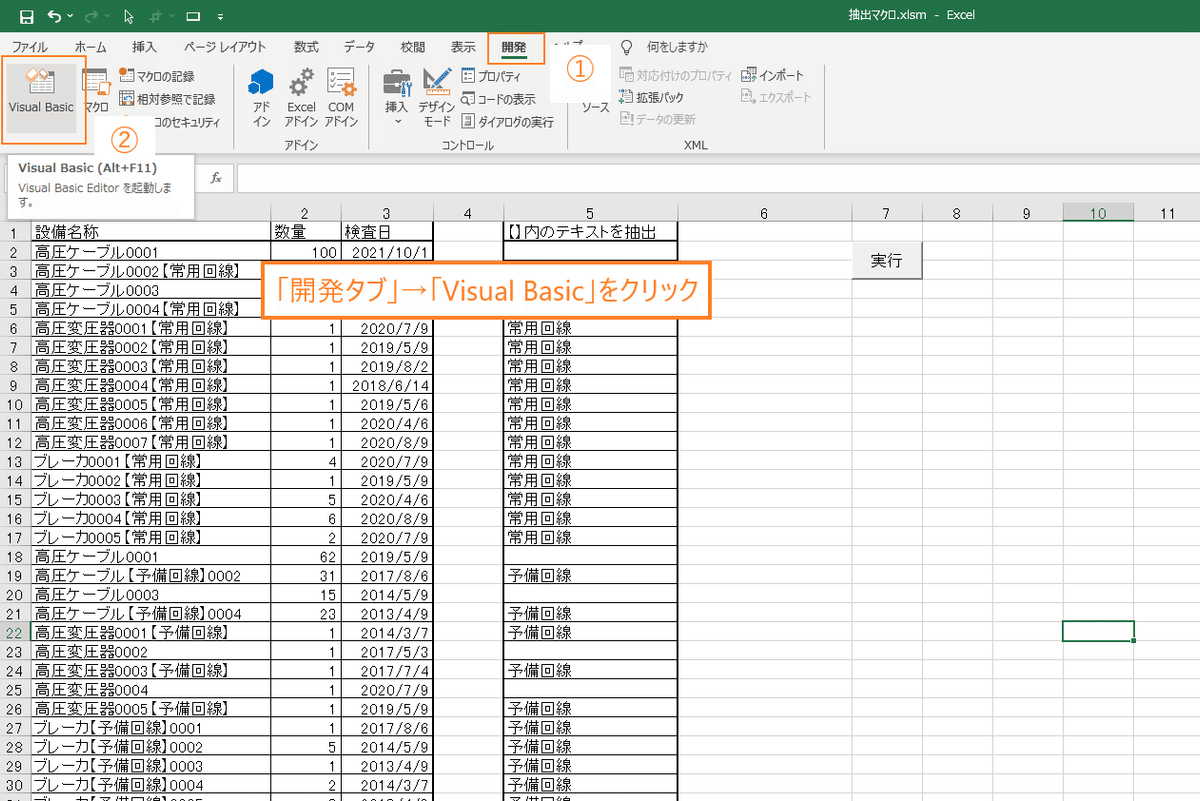Select the 予備回線 cell in row 19
This screenshot has width=1200, height=801.
591,575
